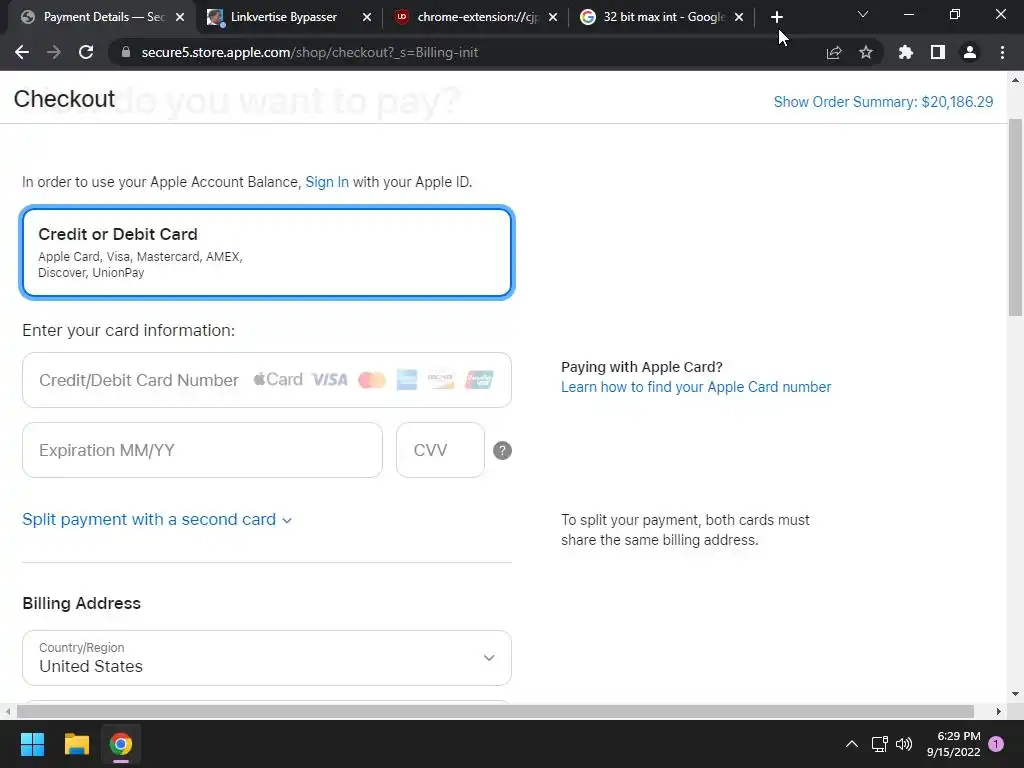Open the taskbar clock and date

[x=953, y=744]
